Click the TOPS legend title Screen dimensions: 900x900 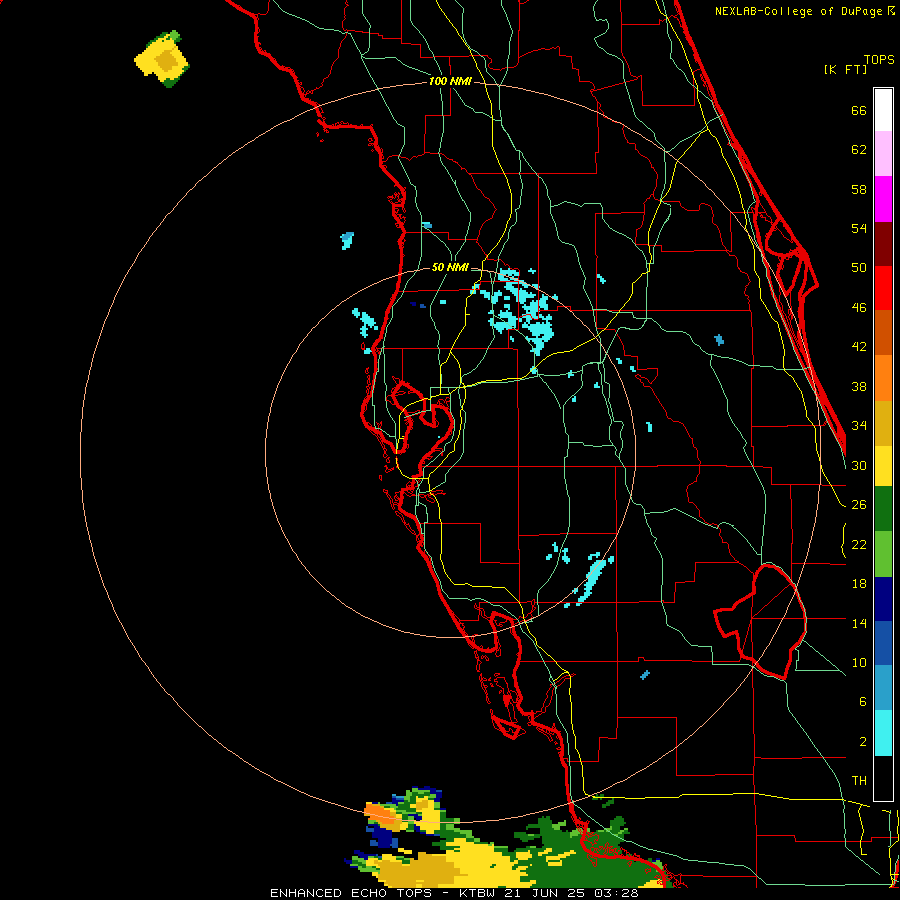coord(879,59)
